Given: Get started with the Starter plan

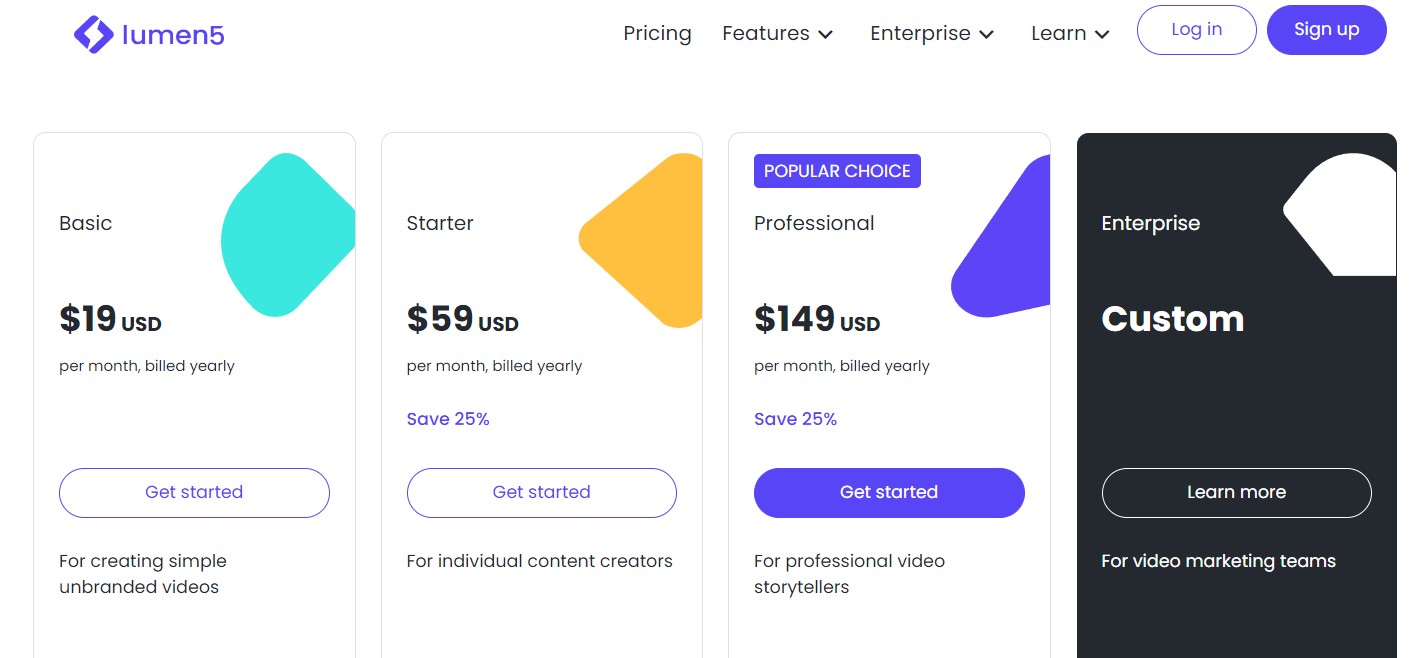Looking at the screenshot, I should coord(541,492).
